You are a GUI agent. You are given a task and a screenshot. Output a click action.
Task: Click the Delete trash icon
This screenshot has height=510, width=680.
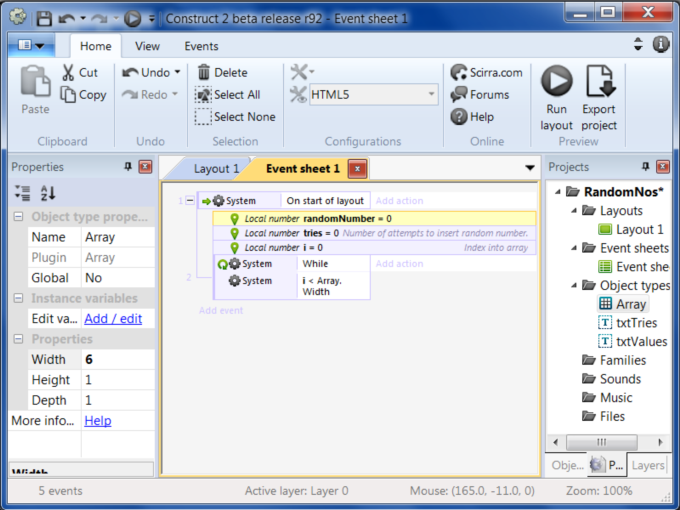pos(204,72)
